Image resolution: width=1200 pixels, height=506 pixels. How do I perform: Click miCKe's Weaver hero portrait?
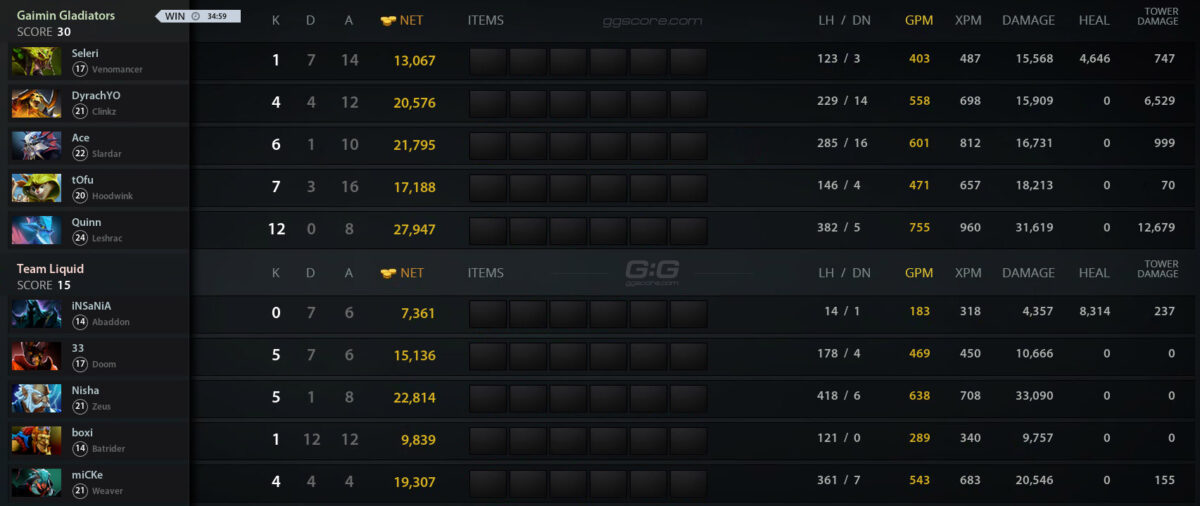point(36,481)
